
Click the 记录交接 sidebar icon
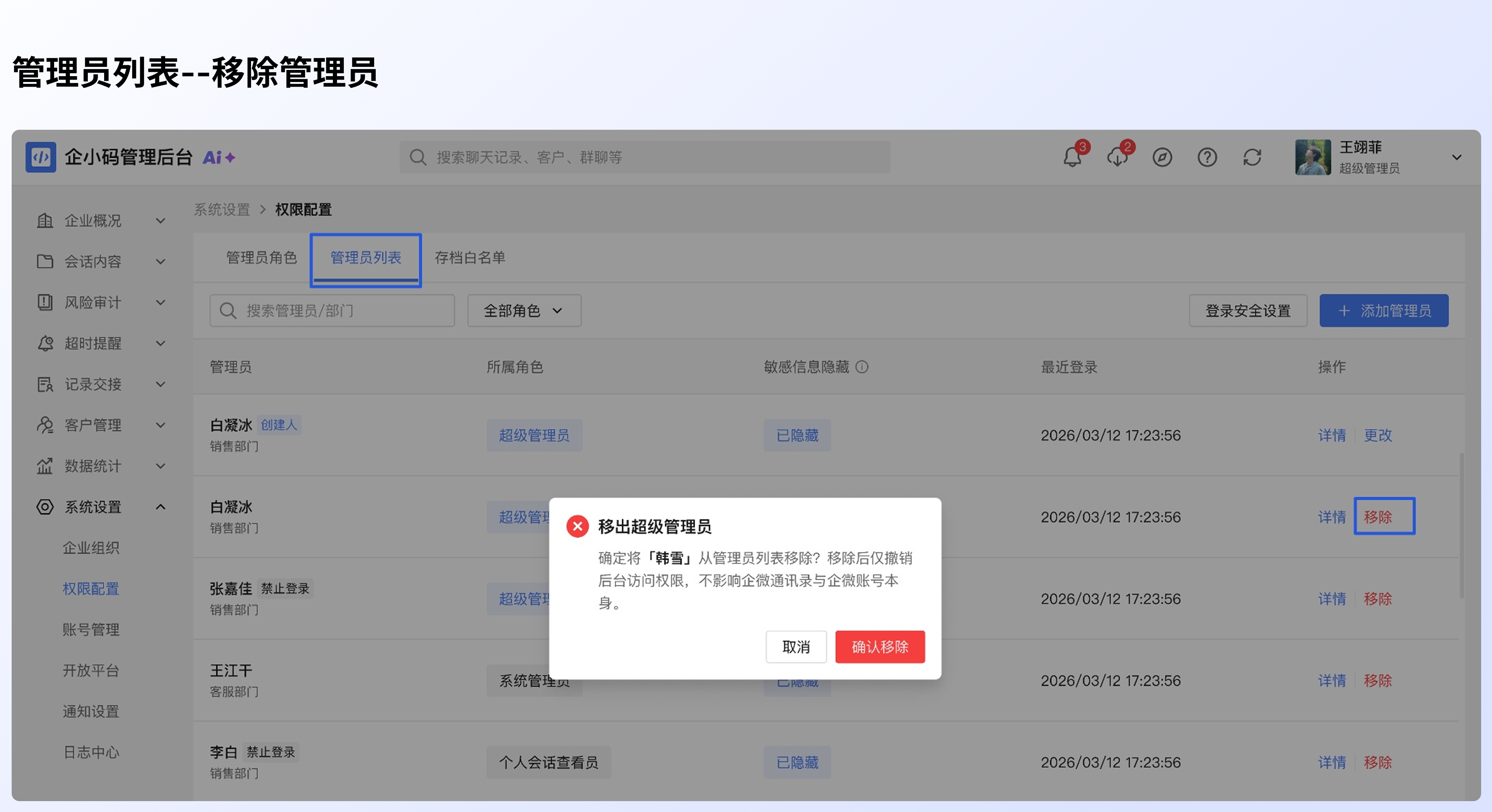coord(45,384)
